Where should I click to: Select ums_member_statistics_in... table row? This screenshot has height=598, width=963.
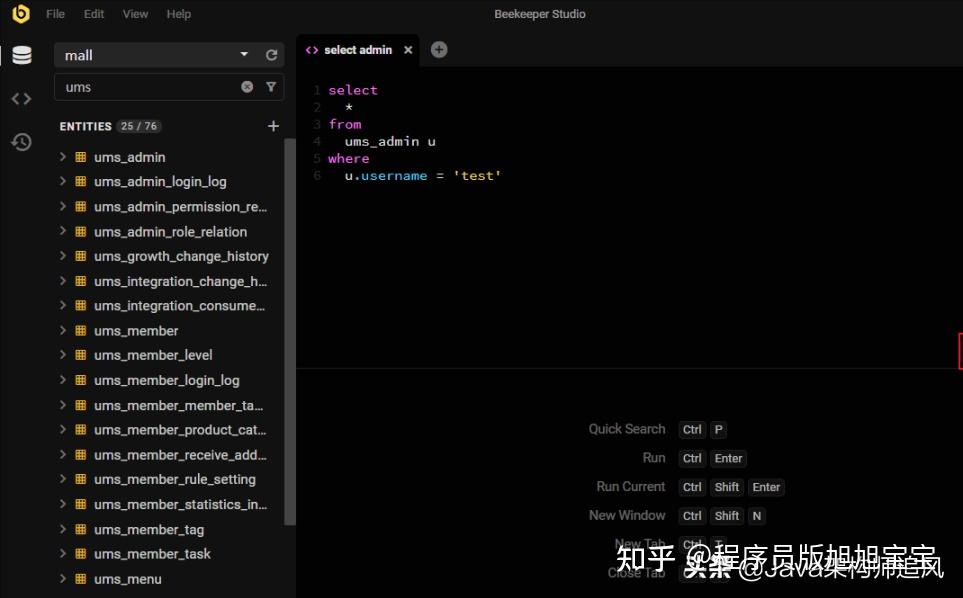pos(169,505)
